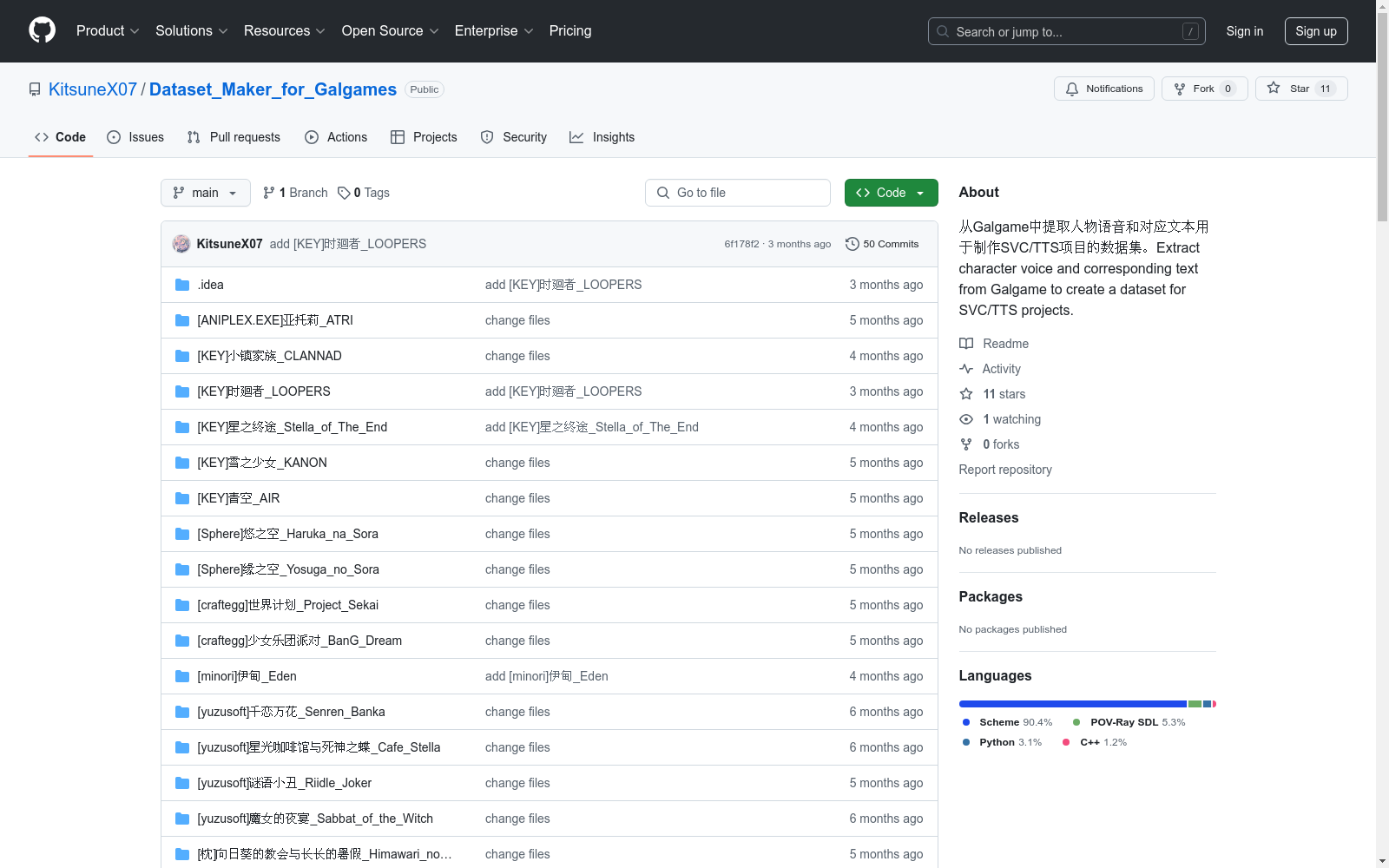
Task: Click the Scheme segment of the languages bar
Action: pyautogui.click(x=1072, y=704)
